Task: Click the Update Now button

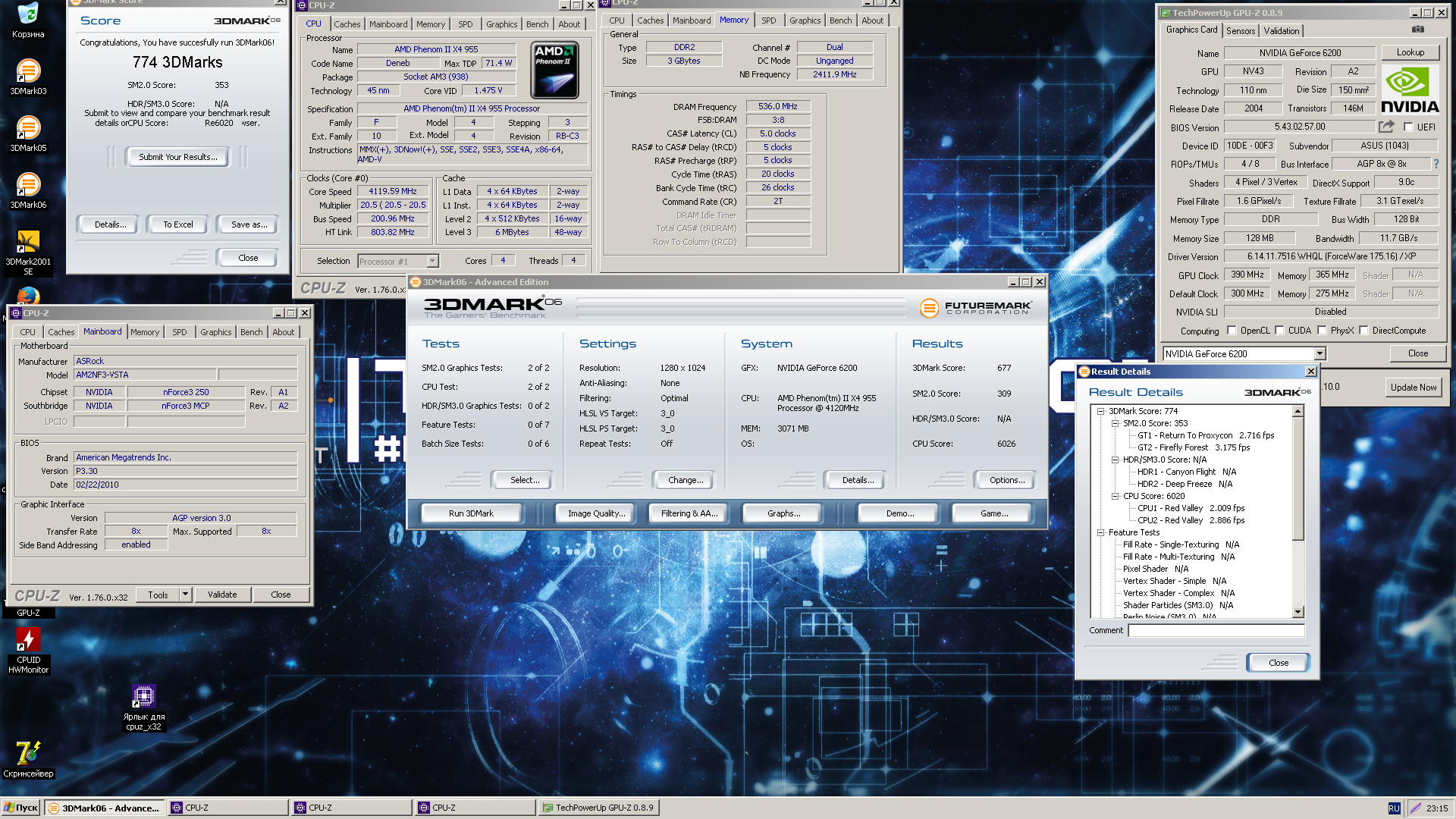Action: coord(1414,387)
